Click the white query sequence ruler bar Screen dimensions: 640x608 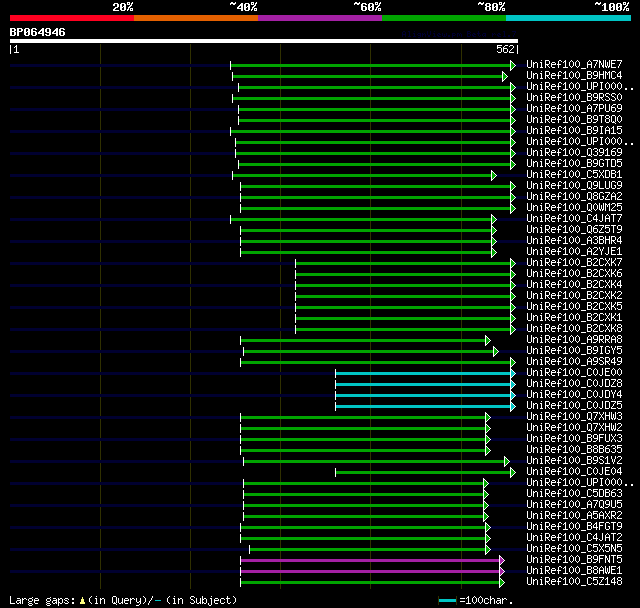coord(264,41)
